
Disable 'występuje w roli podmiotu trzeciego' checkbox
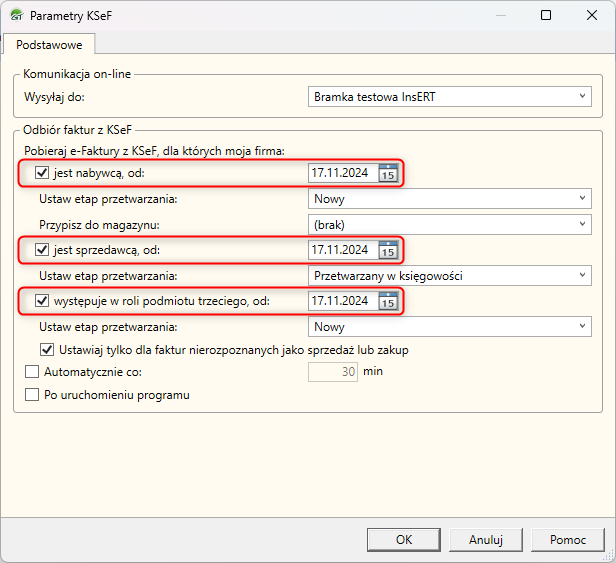pyautogui.click(x=42, y=301)
